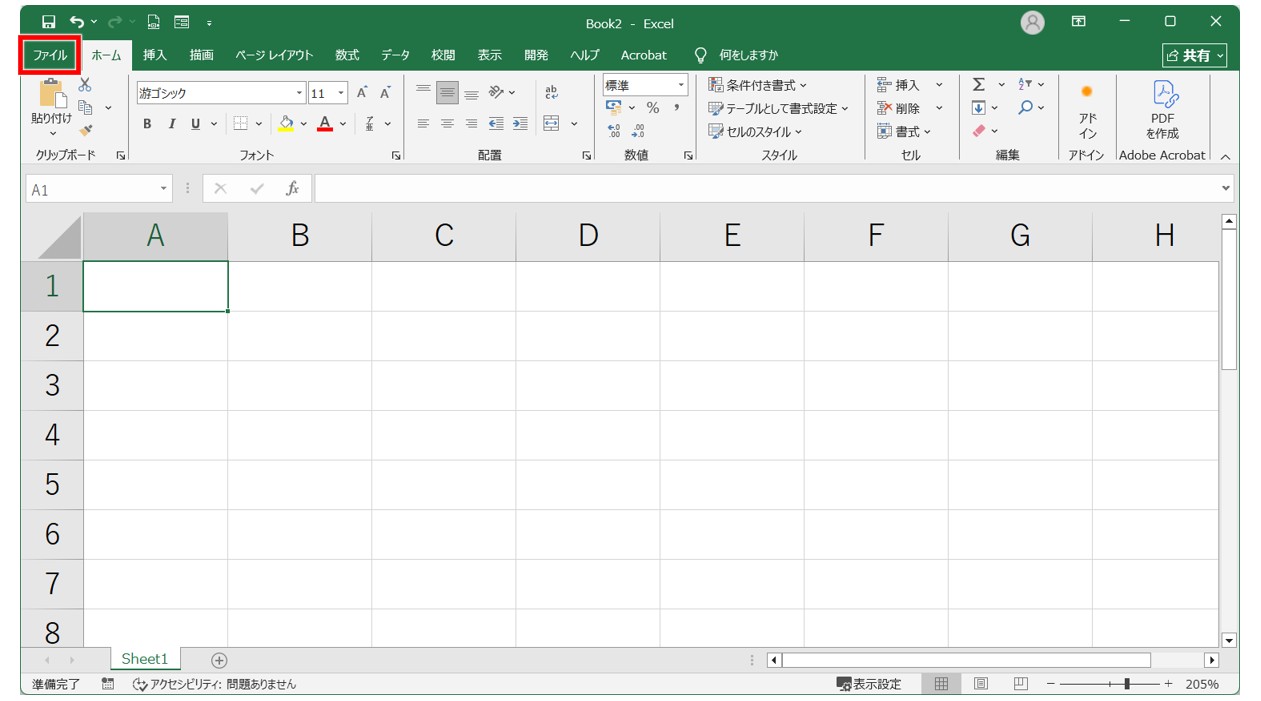Open the 書式 format cells dropdown
Screen dimensions: 1261x701
tap(904, 131)
